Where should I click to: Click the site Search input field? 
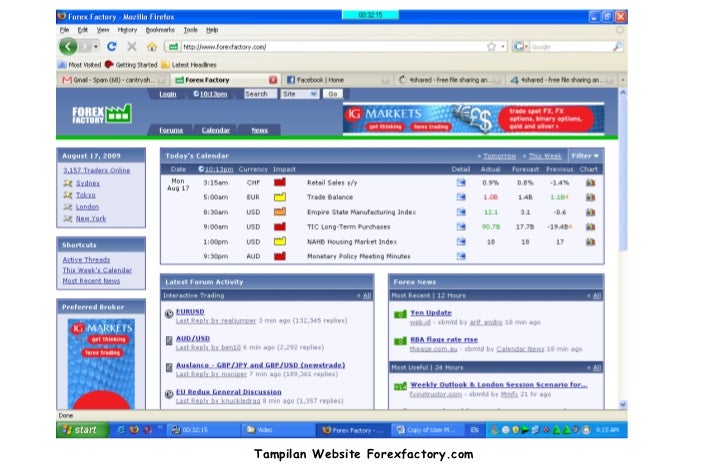tap(260, 94)
